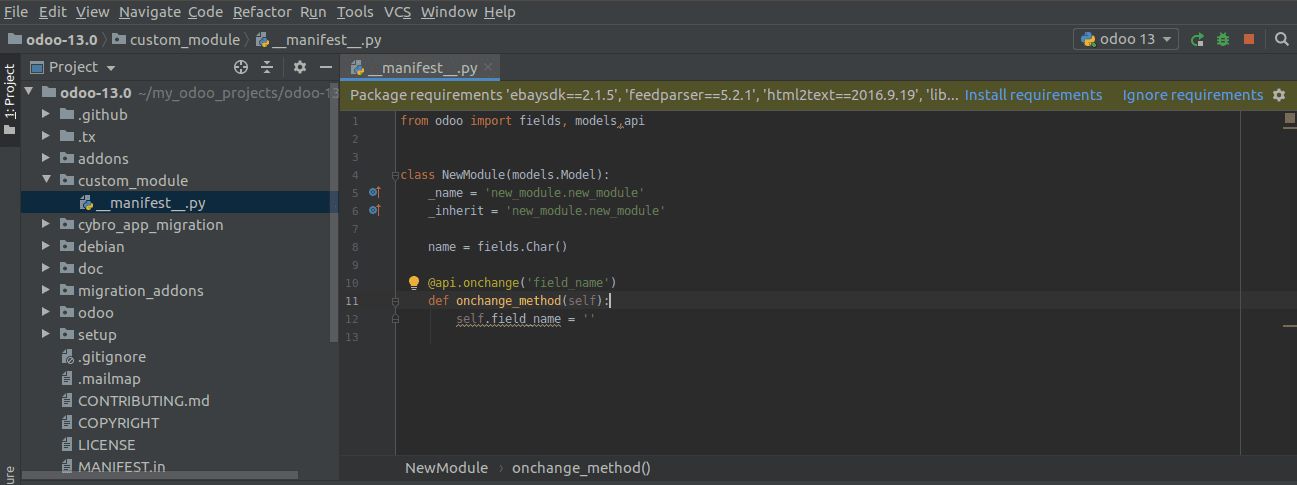The height and width of the screenshot is (485, 1297).
Task: Click onchange_method() in the bottom breadcrumb
Action: click(x=581, y=467)
